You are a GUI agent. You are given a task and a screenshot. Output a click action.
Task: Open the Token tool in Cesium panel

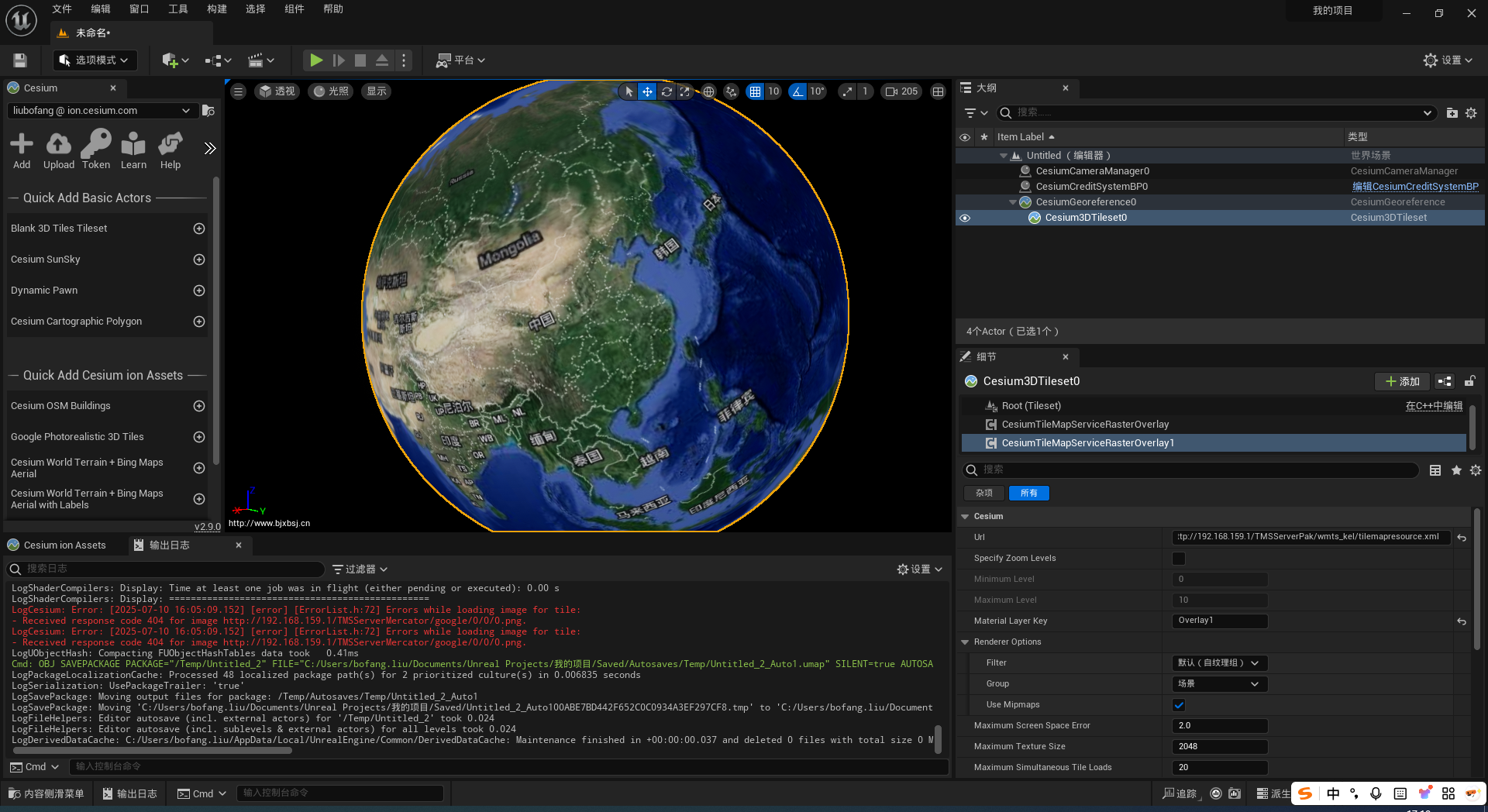pyautogui.click(x=95, y=147)
